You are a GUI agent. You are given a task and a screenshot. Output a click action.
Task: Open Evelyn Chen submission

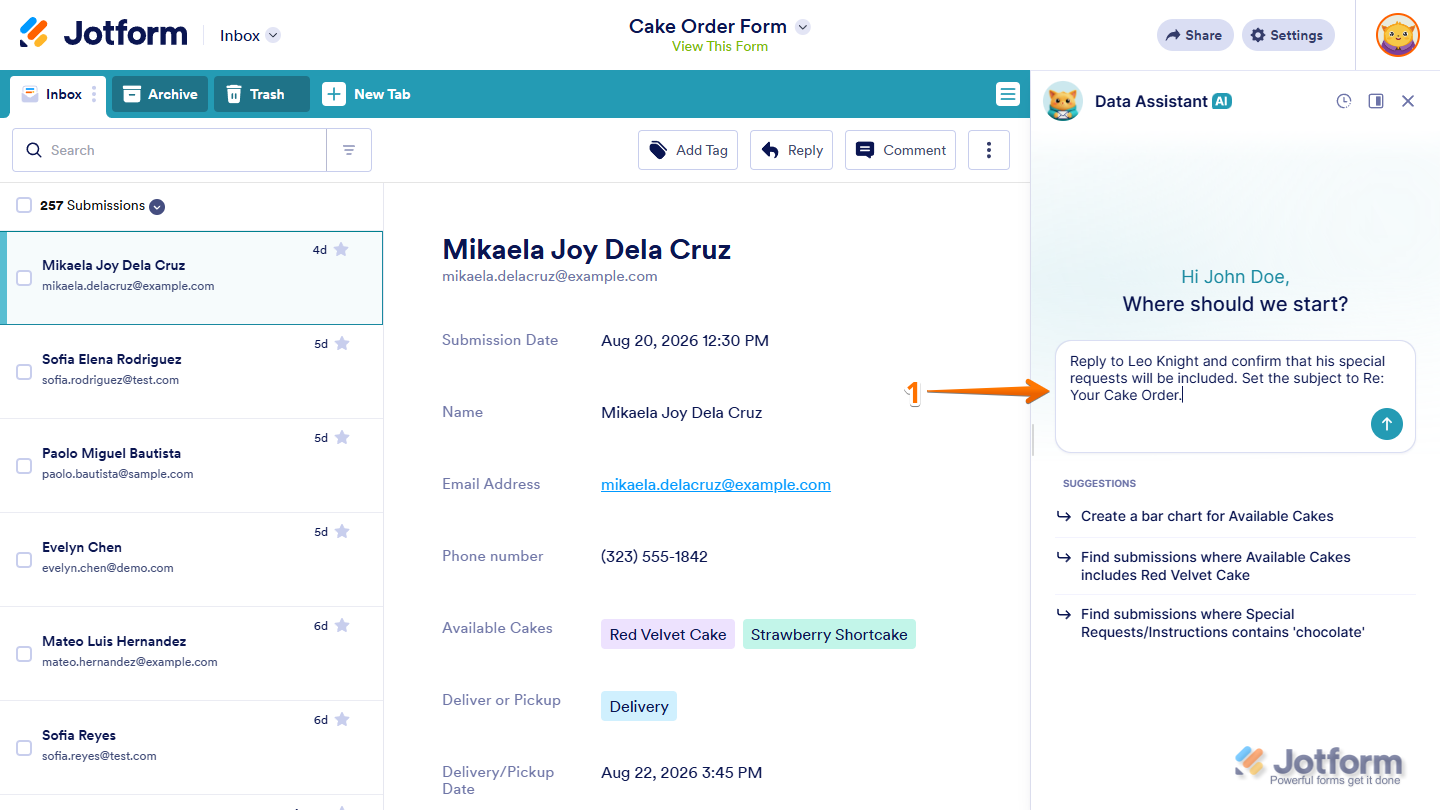(x=191, y=560)
